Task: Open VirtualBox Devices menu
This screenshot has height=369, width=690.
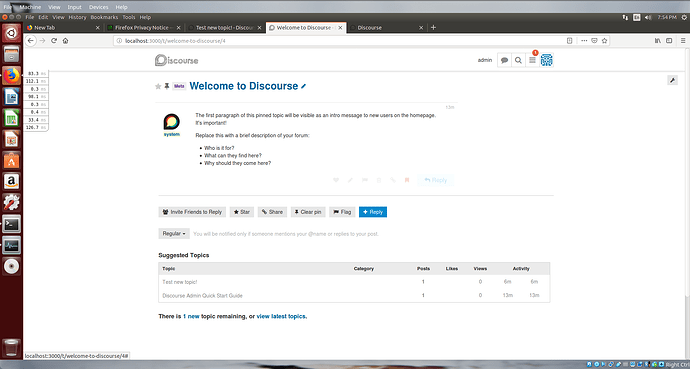Action: [99, 7]
